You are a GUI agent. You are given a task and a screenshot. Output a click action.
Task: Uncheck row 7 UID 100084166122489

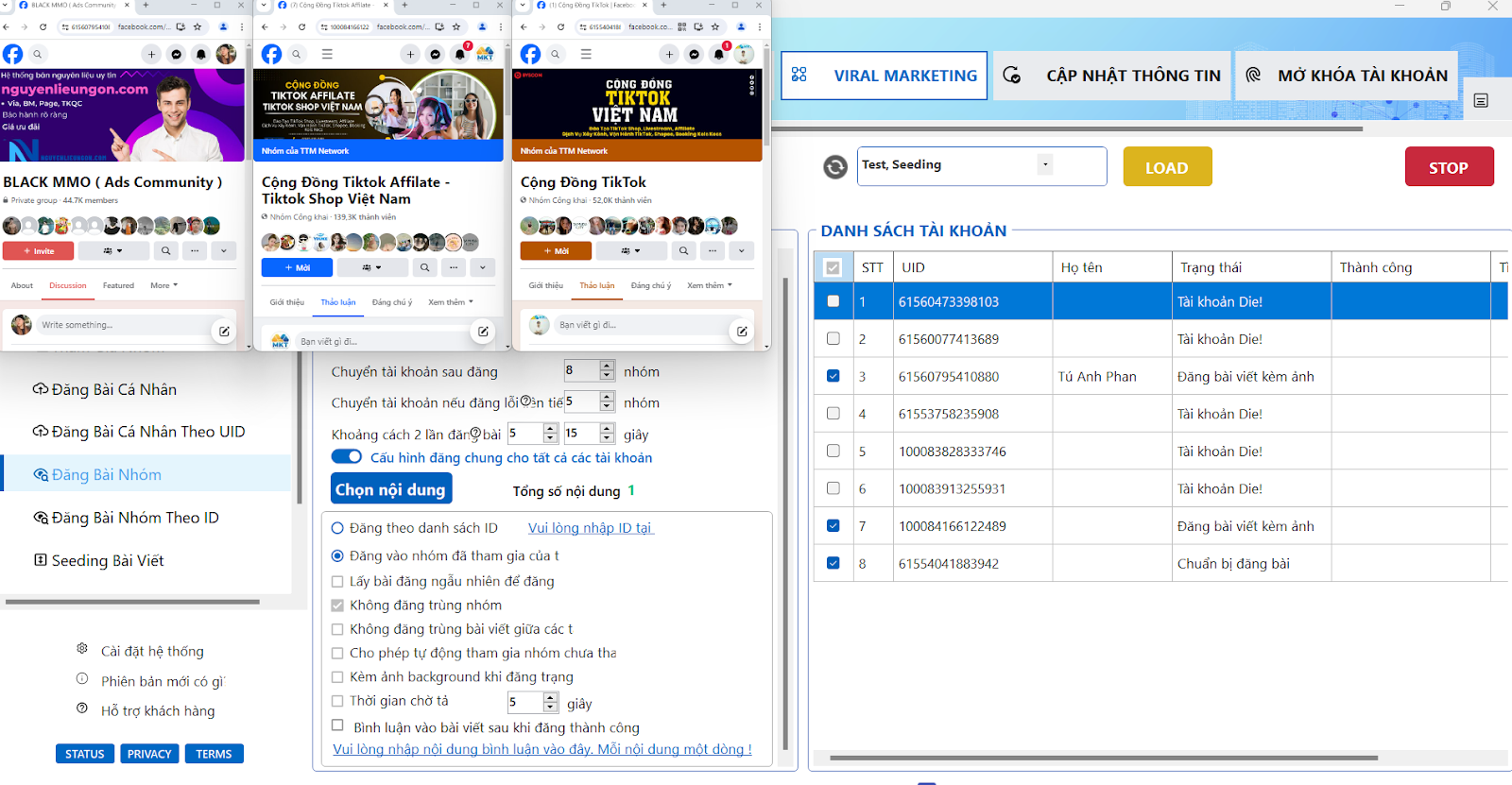(x=833, y=526)
